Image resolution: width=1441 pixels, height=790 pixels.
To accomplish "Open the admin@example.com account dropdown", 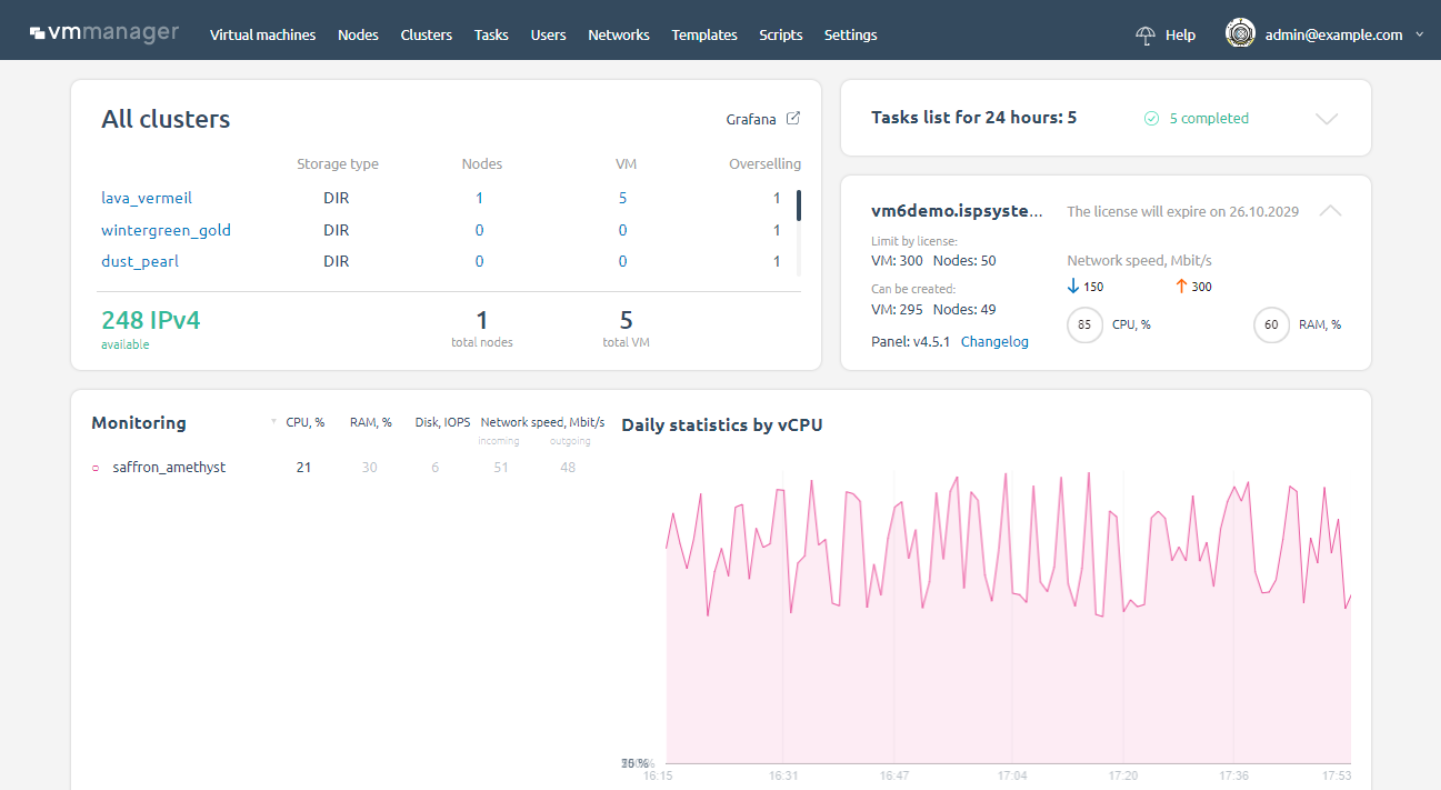I will (x=1418, y=34).
